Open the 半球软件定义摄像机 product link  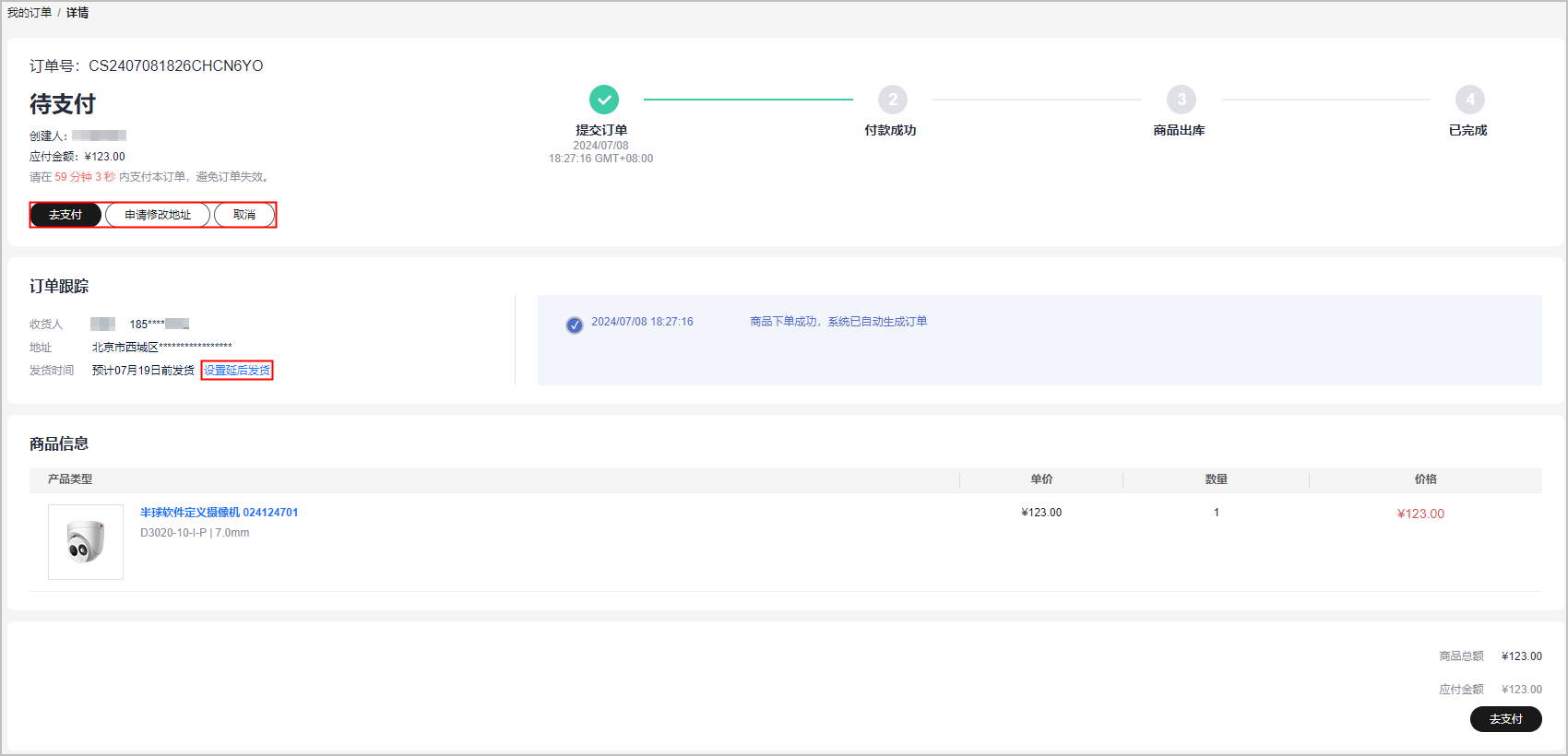tap(219, 513)
